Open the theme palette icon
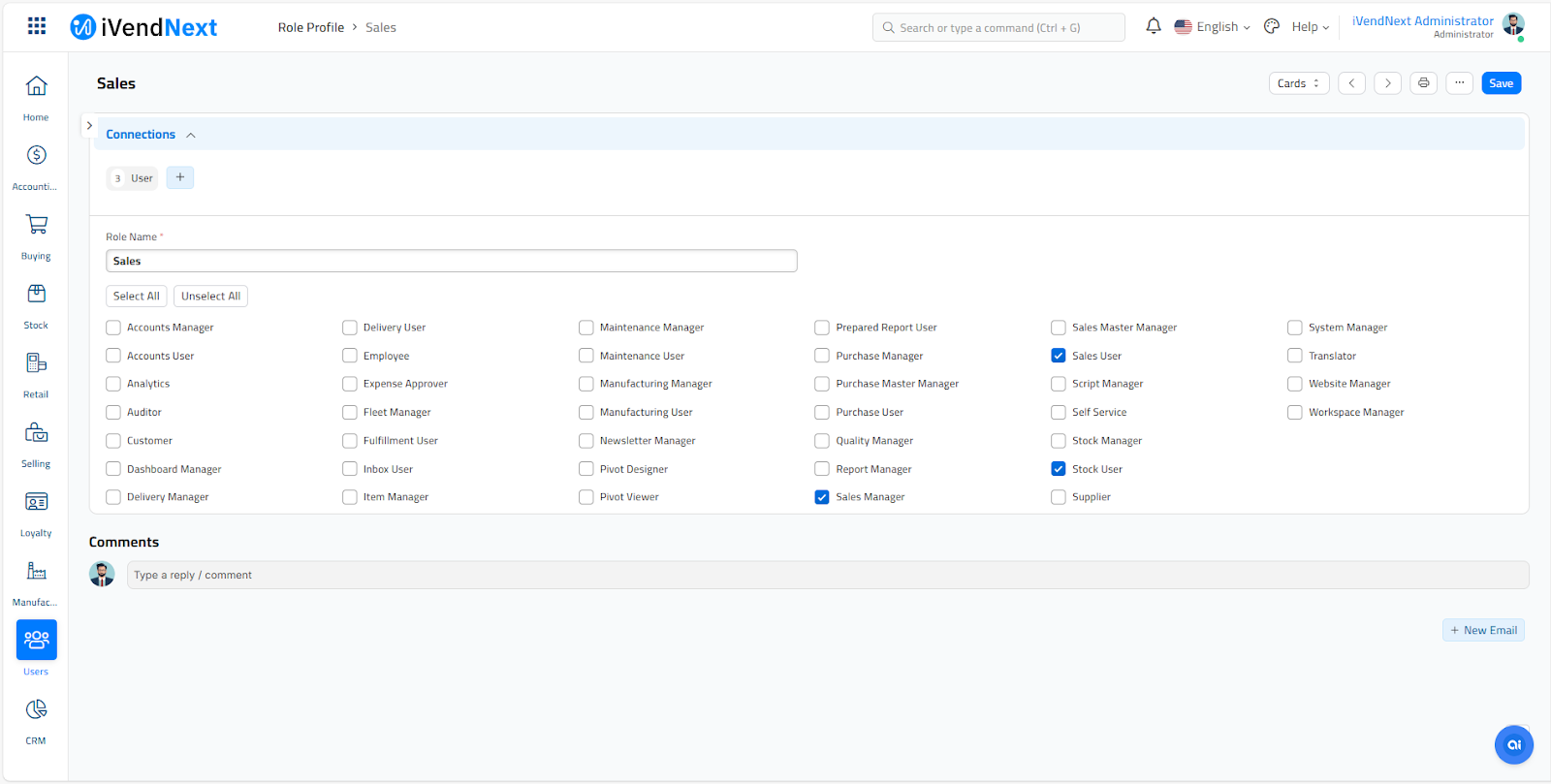This screenshot has height=784, width=1551. (1272, 27)
